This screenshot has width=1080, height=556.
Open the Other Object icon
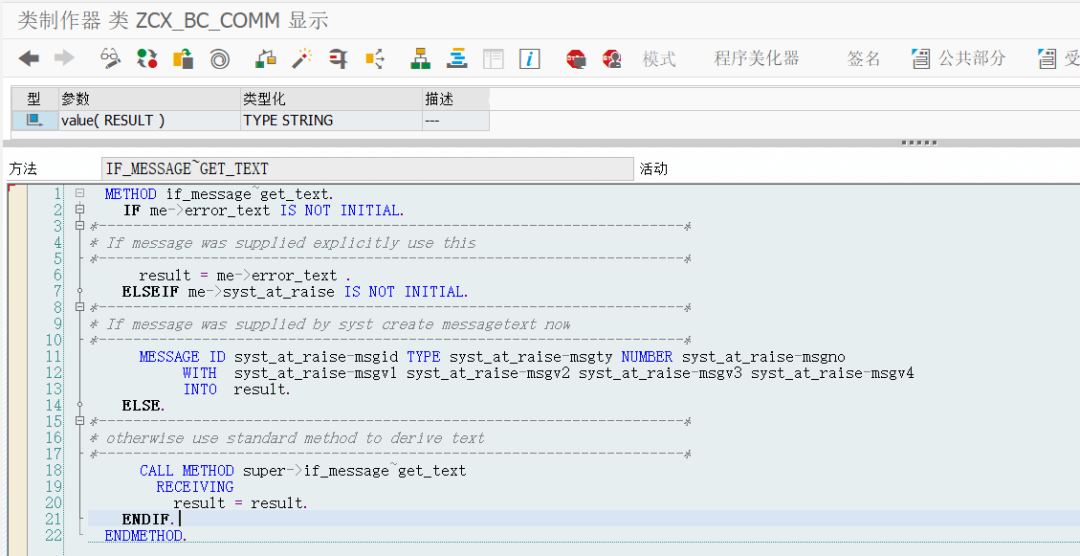[x=183, y=59]
